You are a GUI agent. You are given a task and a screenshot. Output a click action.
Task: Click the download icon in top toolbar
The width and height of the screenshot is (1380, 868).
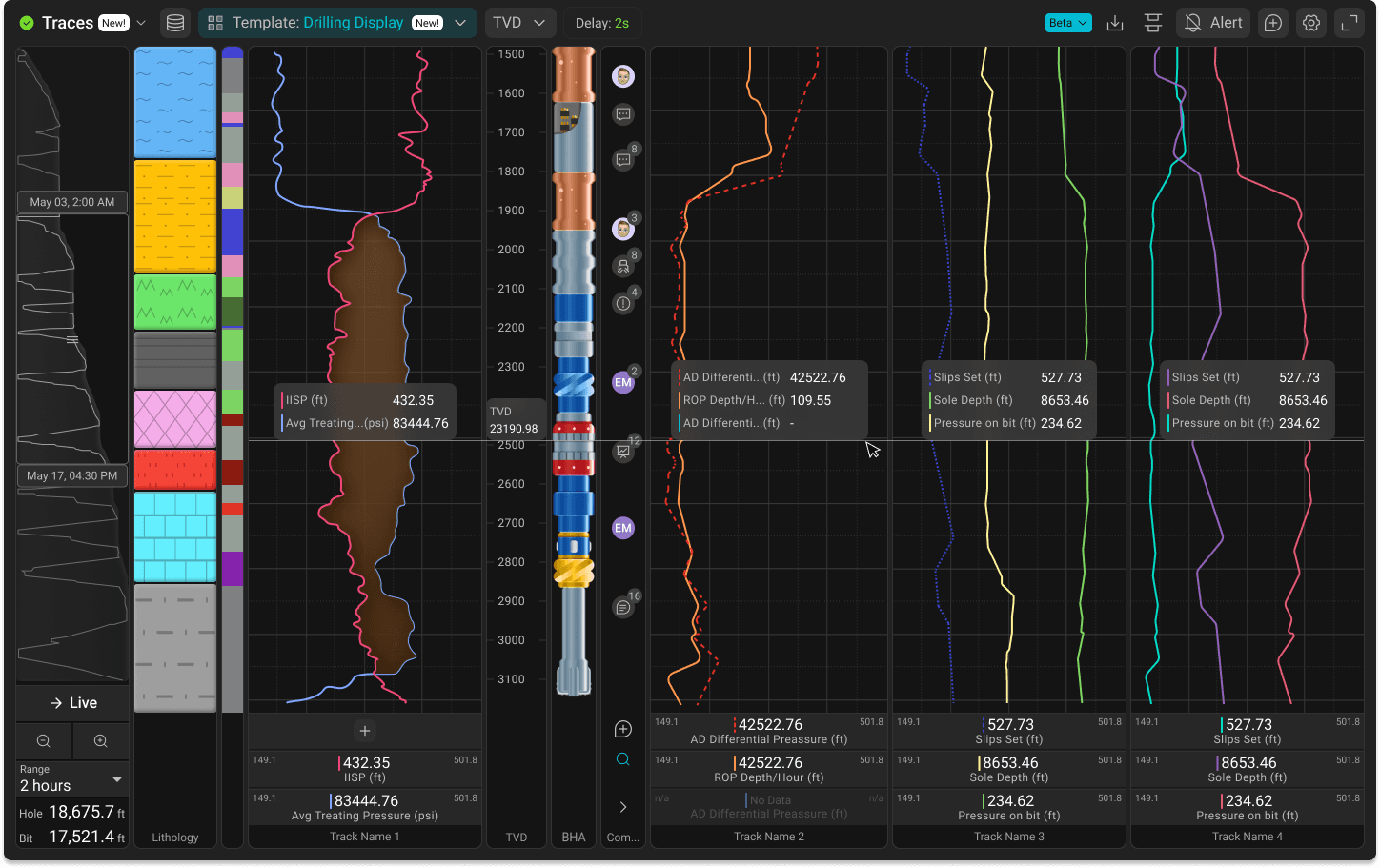[1115, 23]
